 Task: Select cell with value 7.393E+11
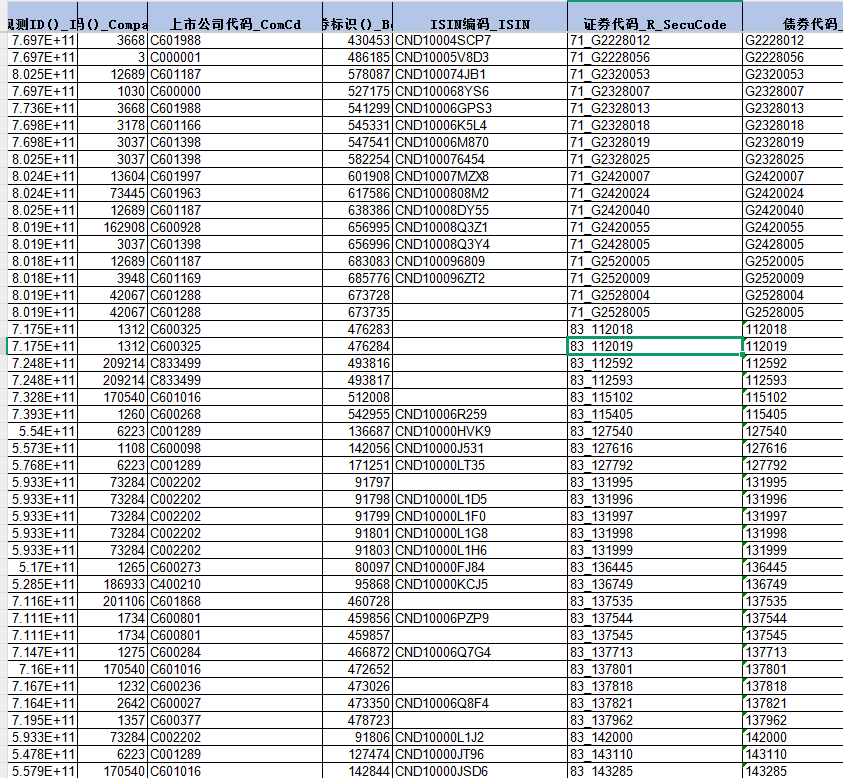coord(42,414)
